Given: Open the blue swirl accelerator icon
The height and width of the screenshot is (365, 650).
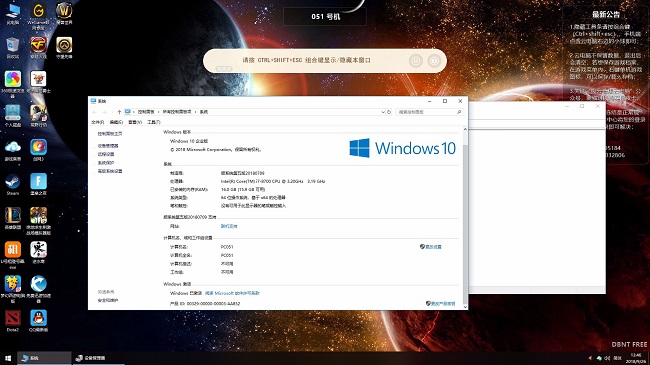Looking at the screenshot, I should (x=38, y=289).
